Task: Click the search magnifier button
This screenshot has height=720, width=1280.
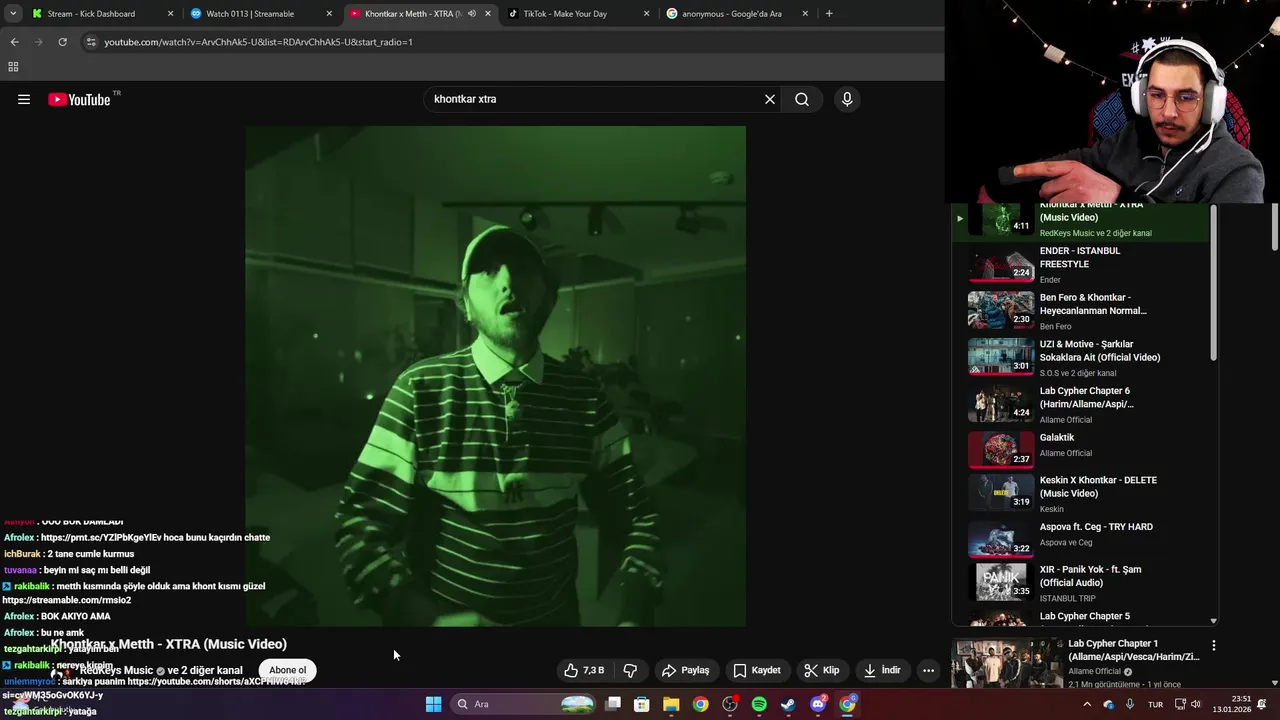Action: (x=802, y=99)
